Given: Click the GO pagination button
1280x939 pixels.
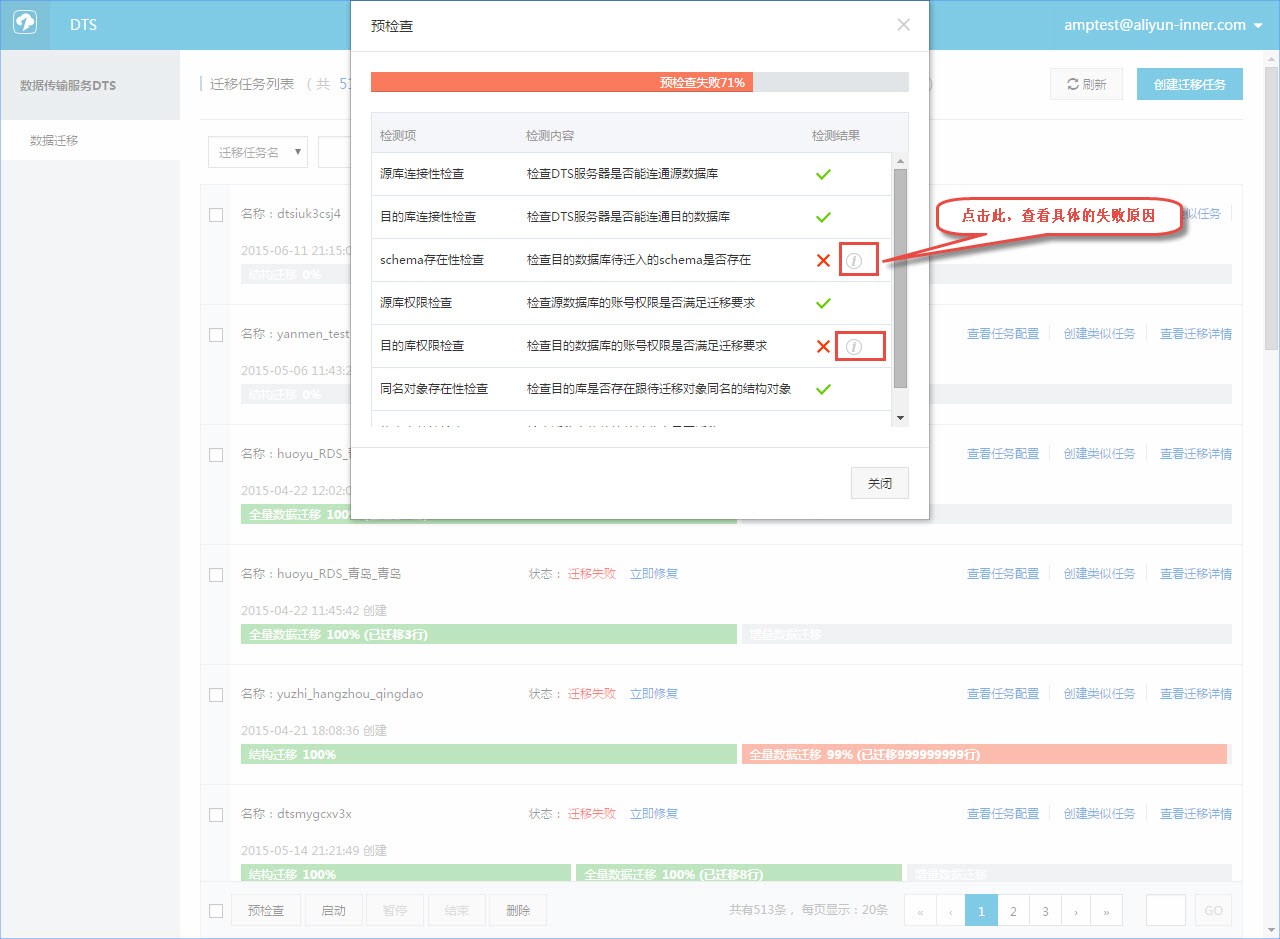Looking at the screenshot, I should click(1213, 911).
